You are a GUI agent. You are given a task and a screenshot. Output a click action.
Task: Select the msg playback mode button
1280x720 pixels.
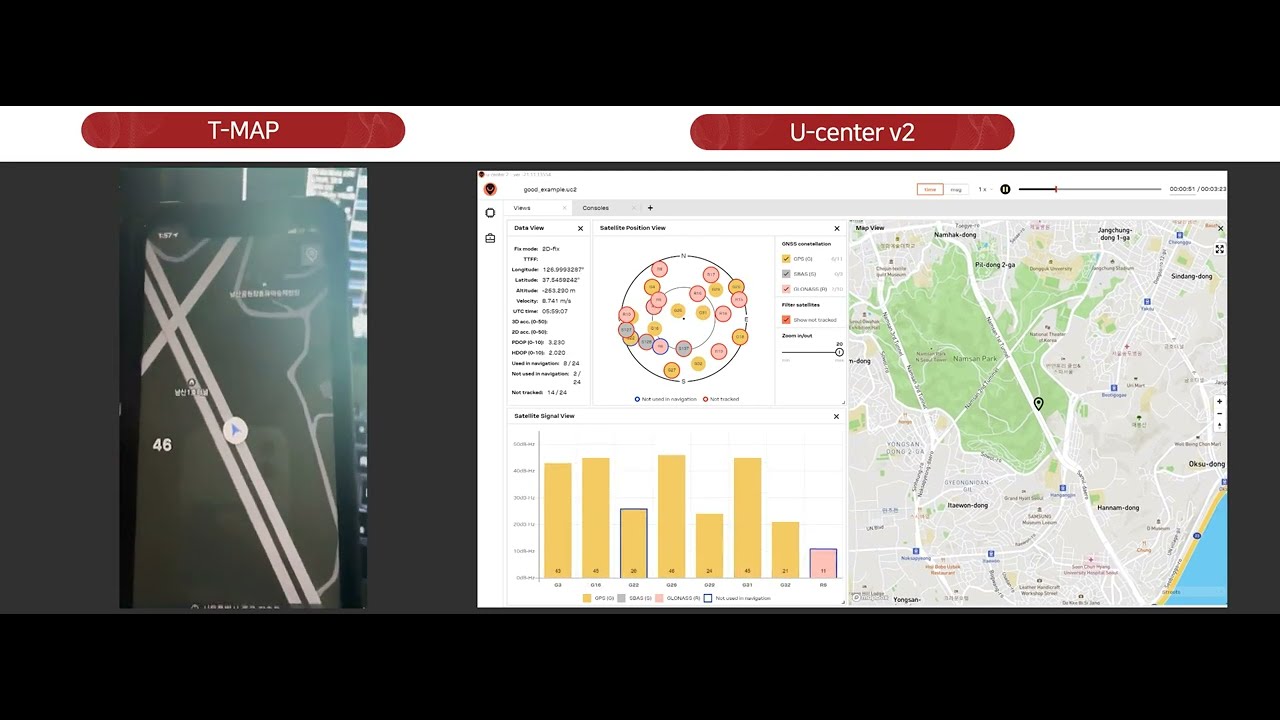pyautogui.click(x=956, y=189)
